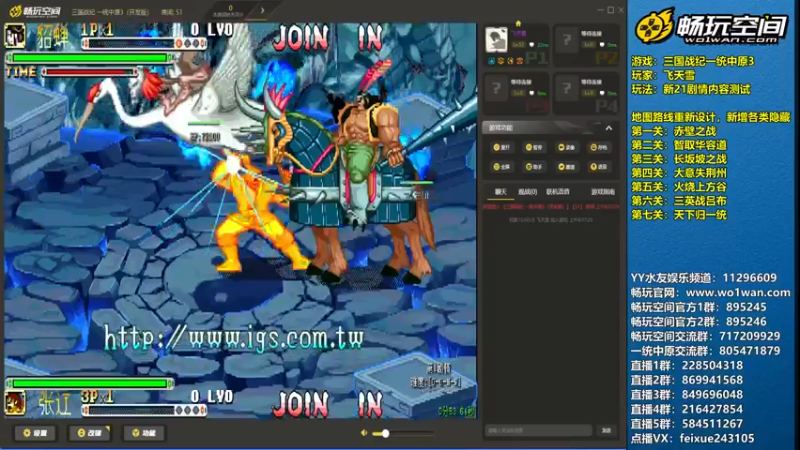Click the third button in second function row
The width and height of the screenshot is (800, 450).
pos(566,167)
